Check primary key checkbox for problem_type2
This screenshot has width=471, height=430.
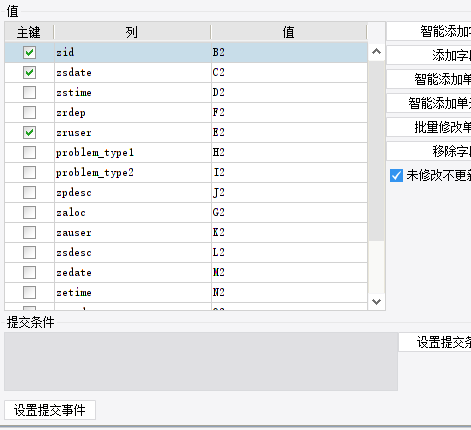coord(29,172)
